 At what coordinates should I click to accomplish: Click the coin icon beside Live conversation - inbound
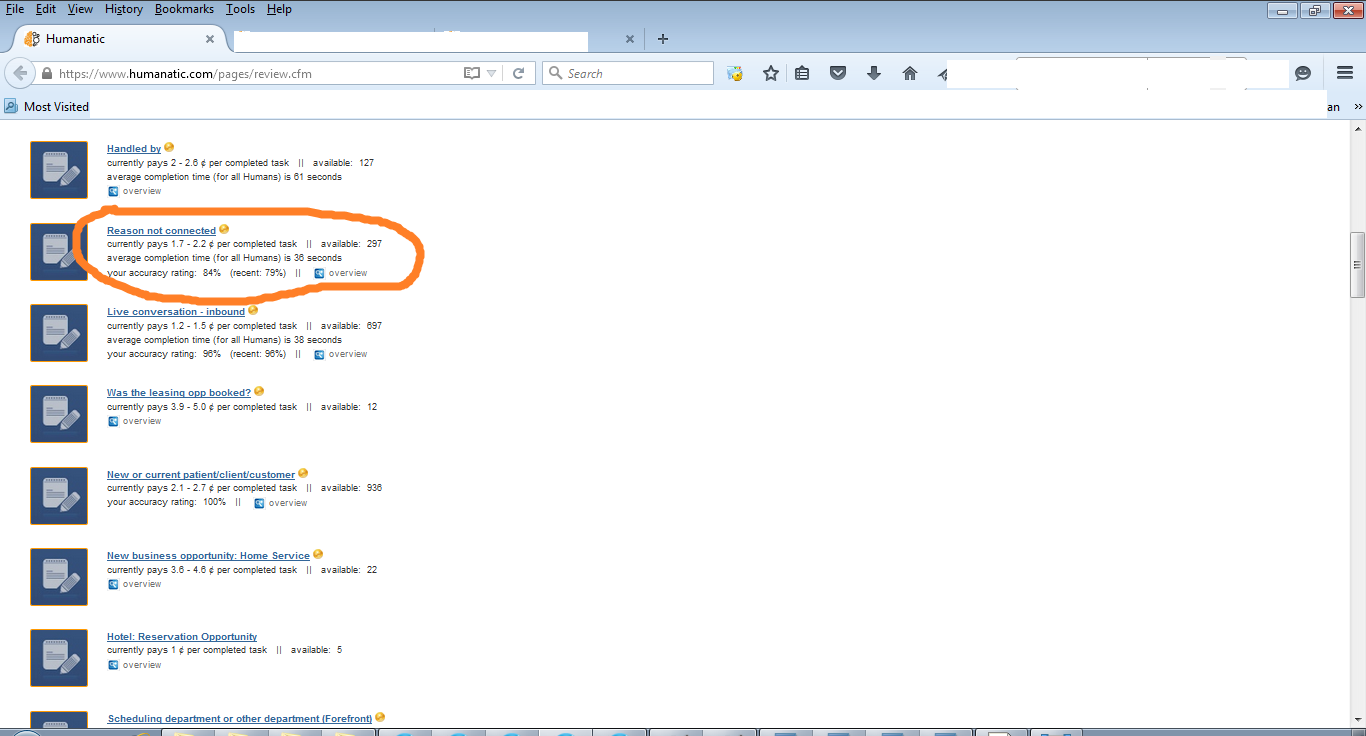pos(253,310)
